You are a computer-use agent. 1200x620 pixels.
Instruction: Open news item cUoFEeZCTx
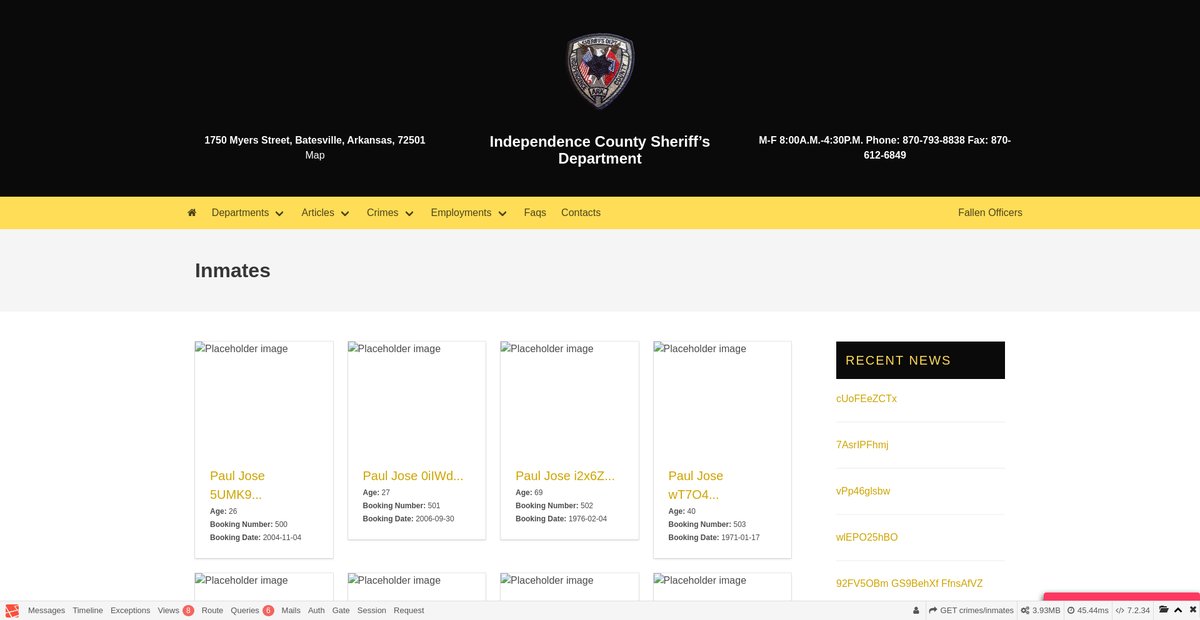point(866,398)
